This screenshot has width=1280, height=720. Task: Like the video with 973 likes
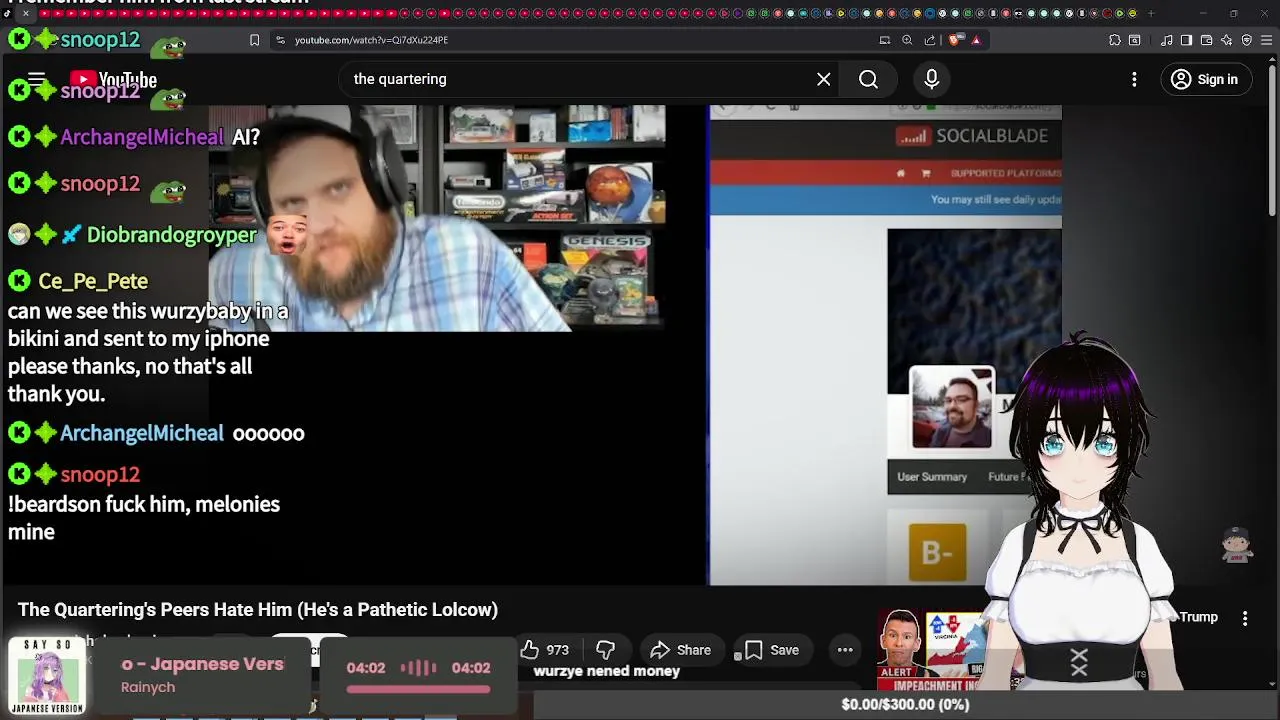pyautogui.click(x=545, y=650)
